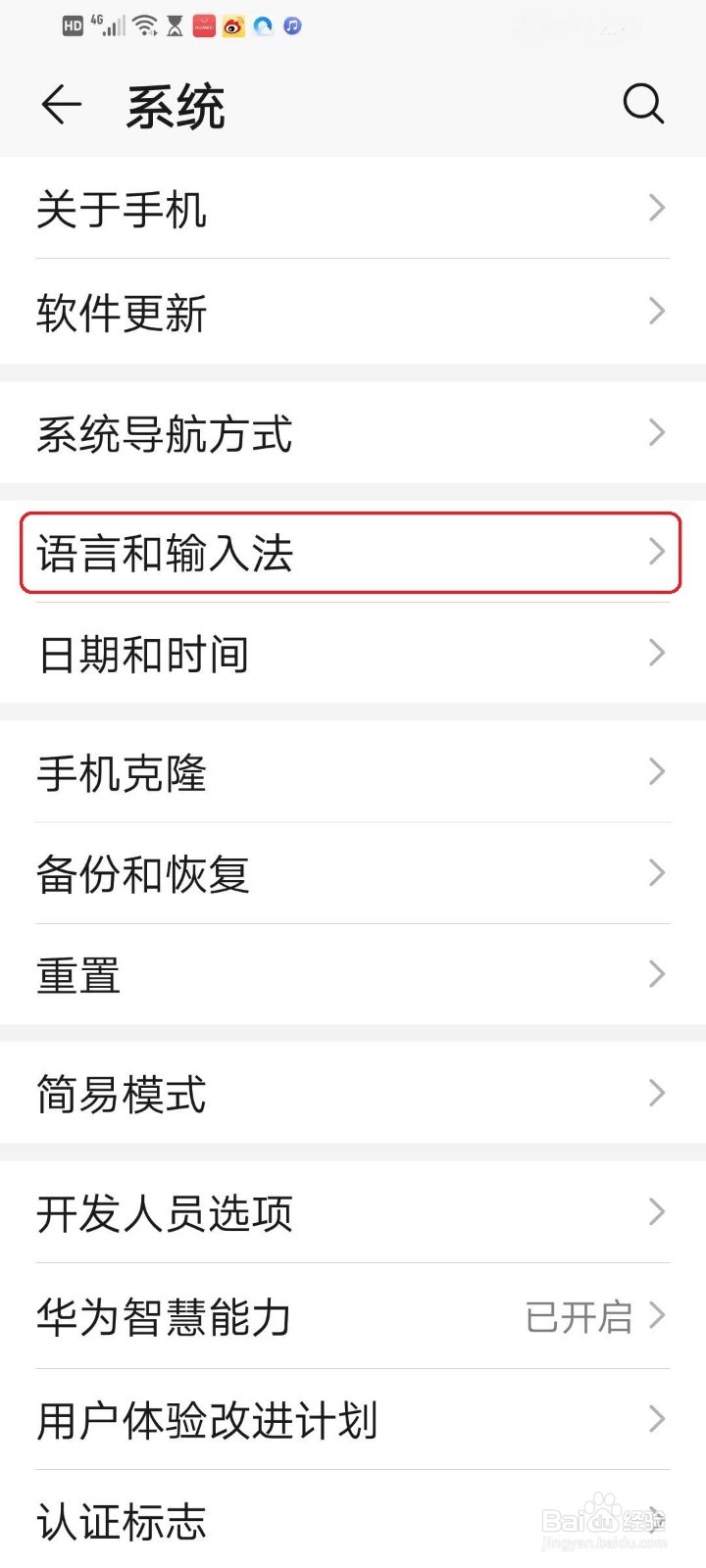Open 开发人员选项
The image size is (706, 1568).
tap(353, 1212)
